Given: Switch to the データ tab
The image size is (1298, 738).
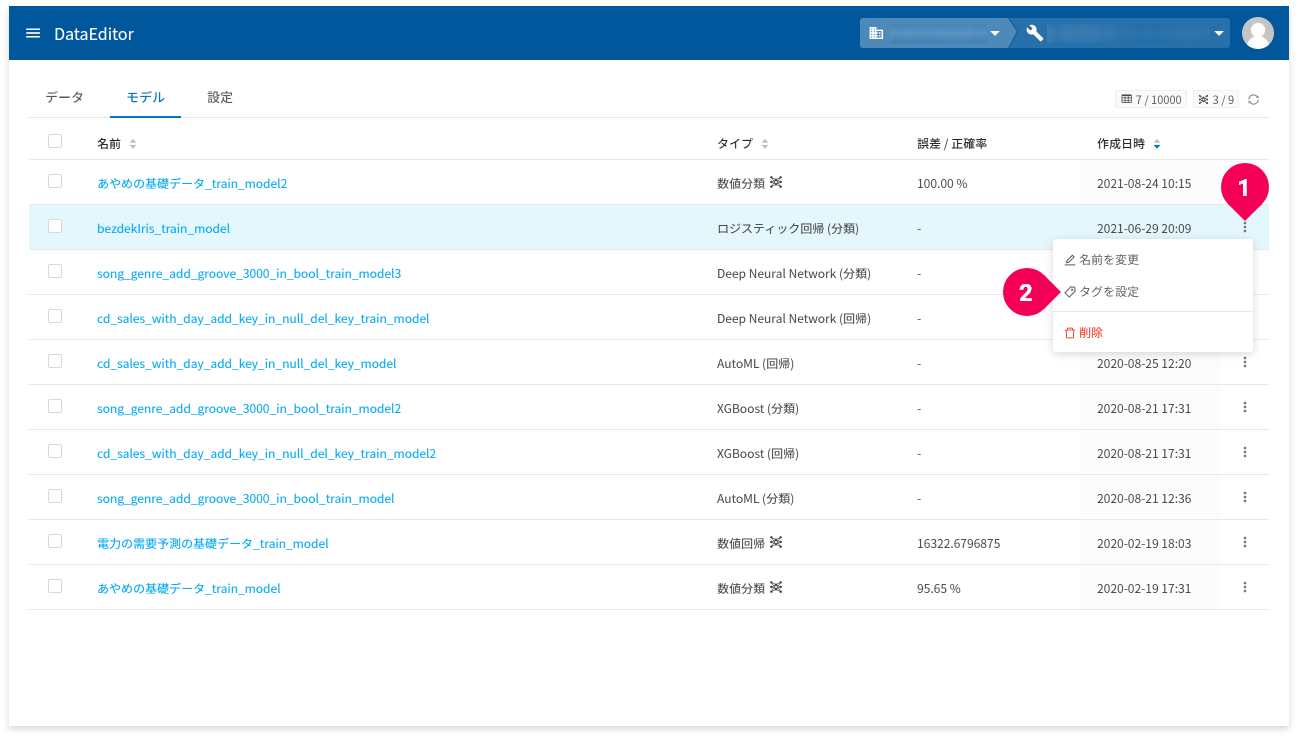Looking at the screenshot, I should pos(64,98).
